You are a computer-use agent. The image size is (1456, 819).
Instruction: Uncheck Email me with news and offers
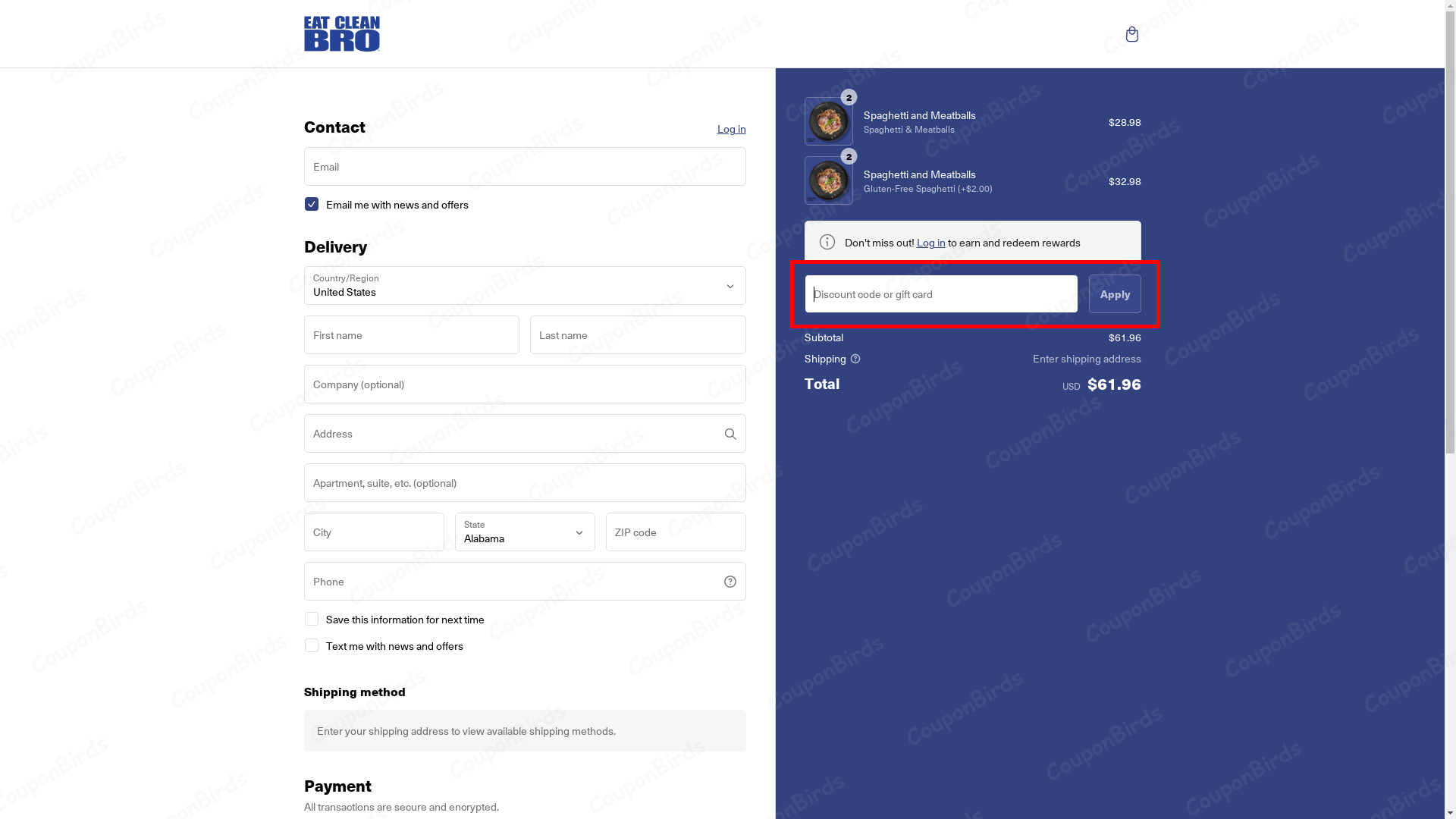(x=312, y=204)
